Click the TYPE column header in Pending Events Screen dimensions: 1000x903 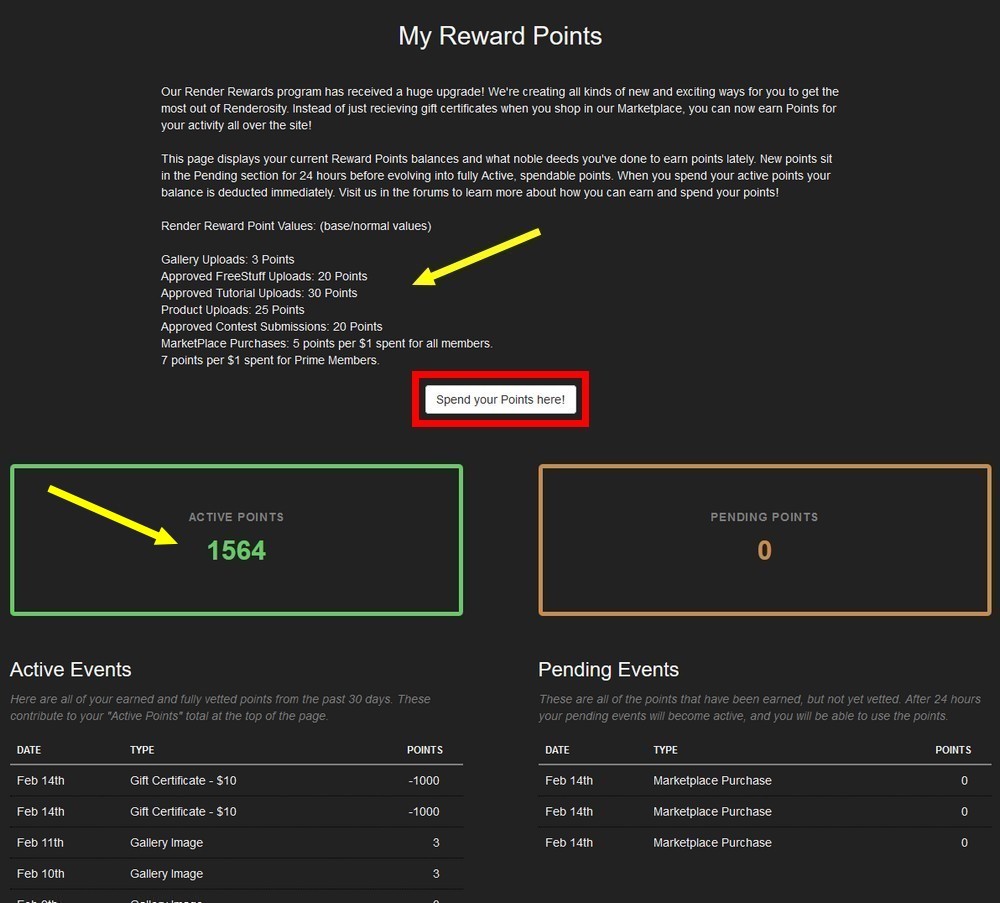click(x=665, y=750)
